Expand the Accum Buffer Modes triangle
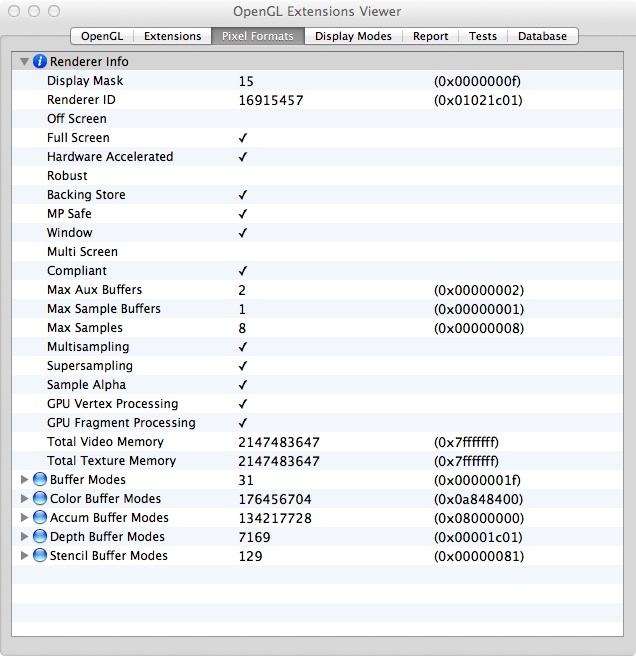This screenshot has height=656, width=636. click(24, 518)
